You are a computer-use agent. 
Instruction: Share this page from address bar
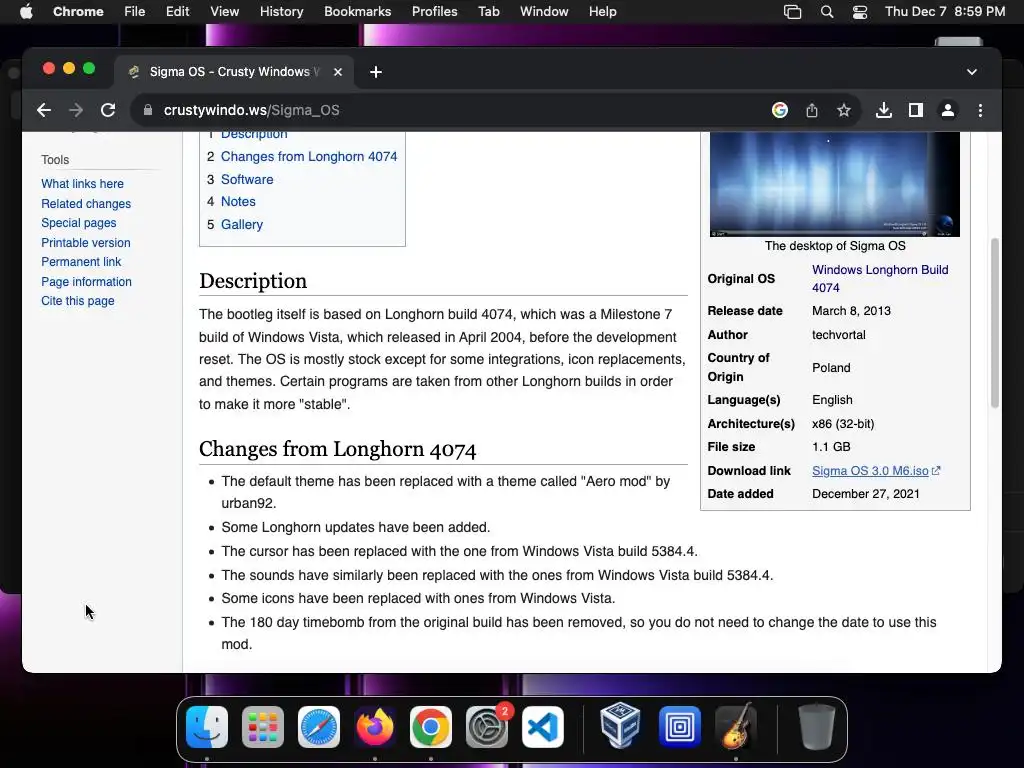(812, 110)
